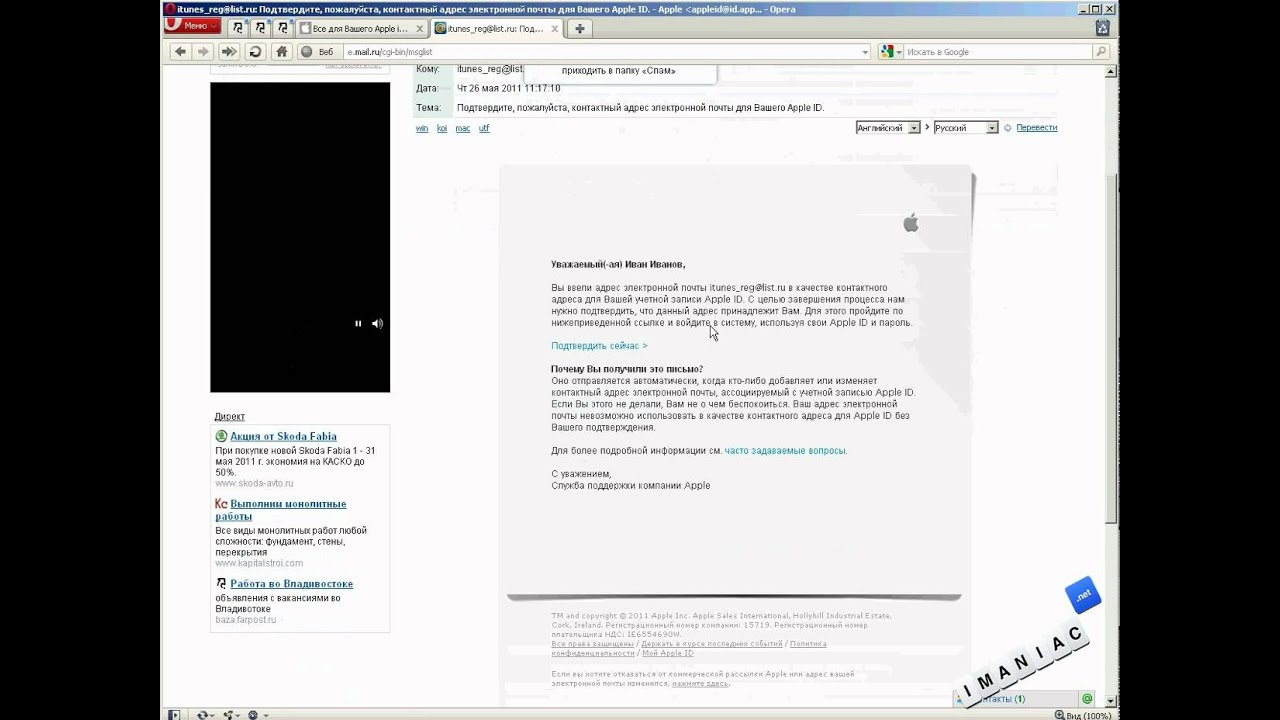Visit www.kapitalstroi.com link

point(259,563)
